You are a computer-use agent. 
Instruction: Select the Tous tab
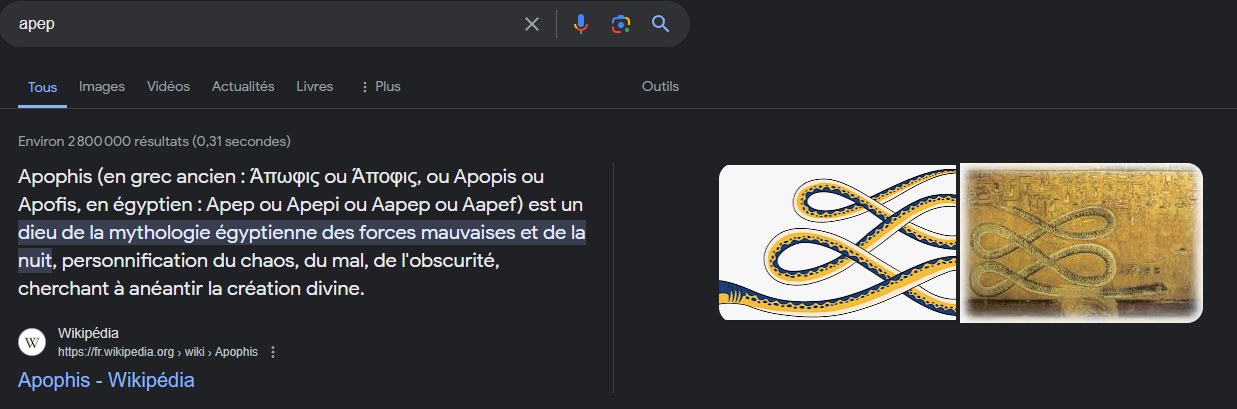pos(42,87)
